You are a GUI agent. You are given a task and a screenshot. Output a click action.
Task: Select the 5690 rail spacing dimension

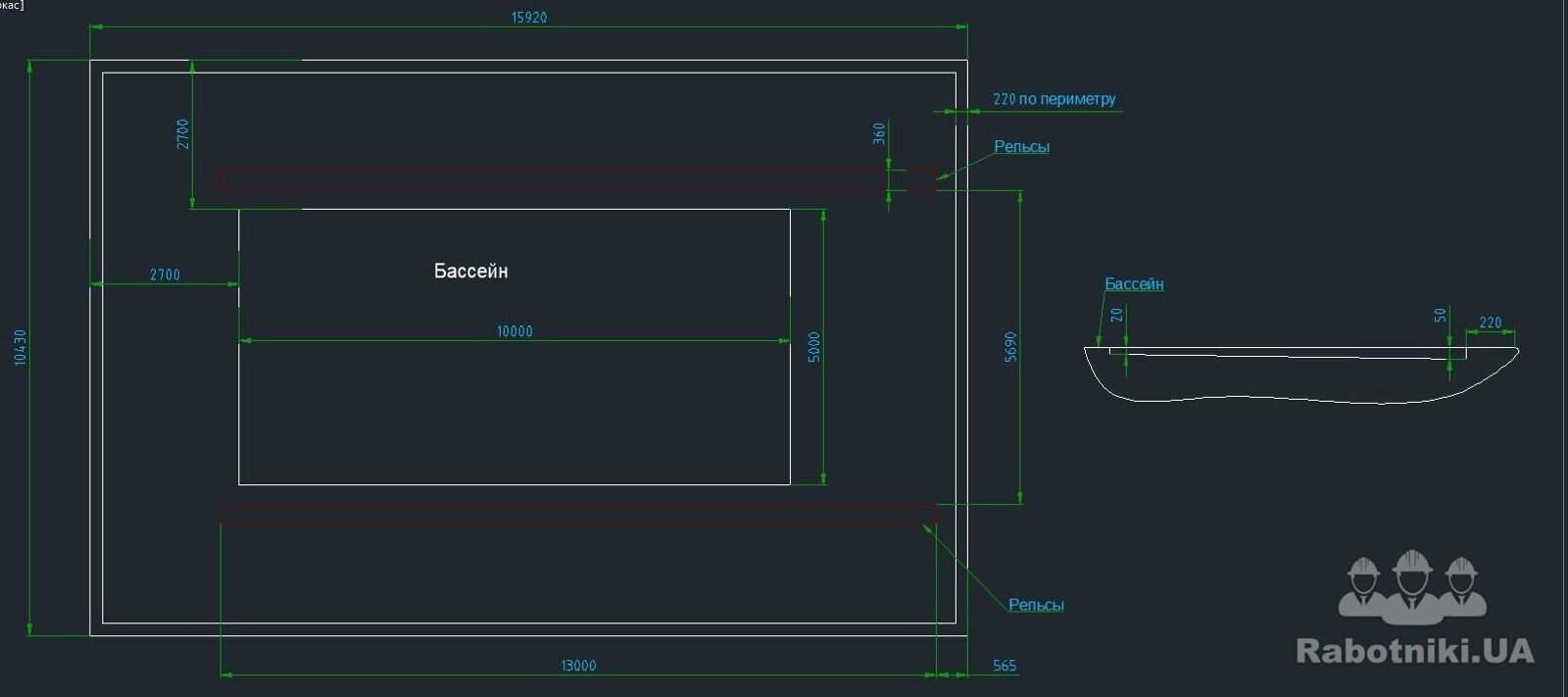(x=1011, y=347)
